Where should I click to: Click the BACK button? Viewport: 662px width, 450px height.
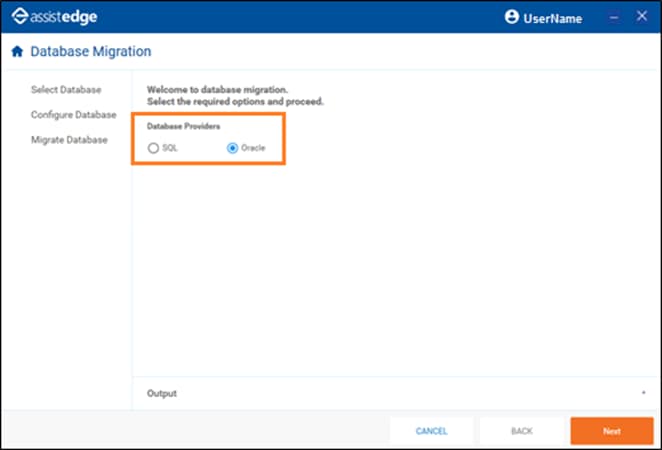(522, 431)
